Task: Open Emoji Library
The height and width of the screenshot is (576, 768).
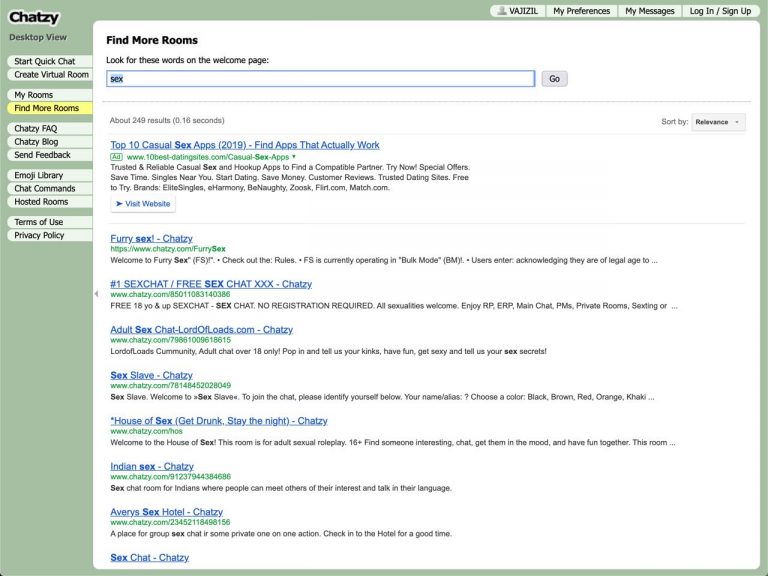Action: 50,175
